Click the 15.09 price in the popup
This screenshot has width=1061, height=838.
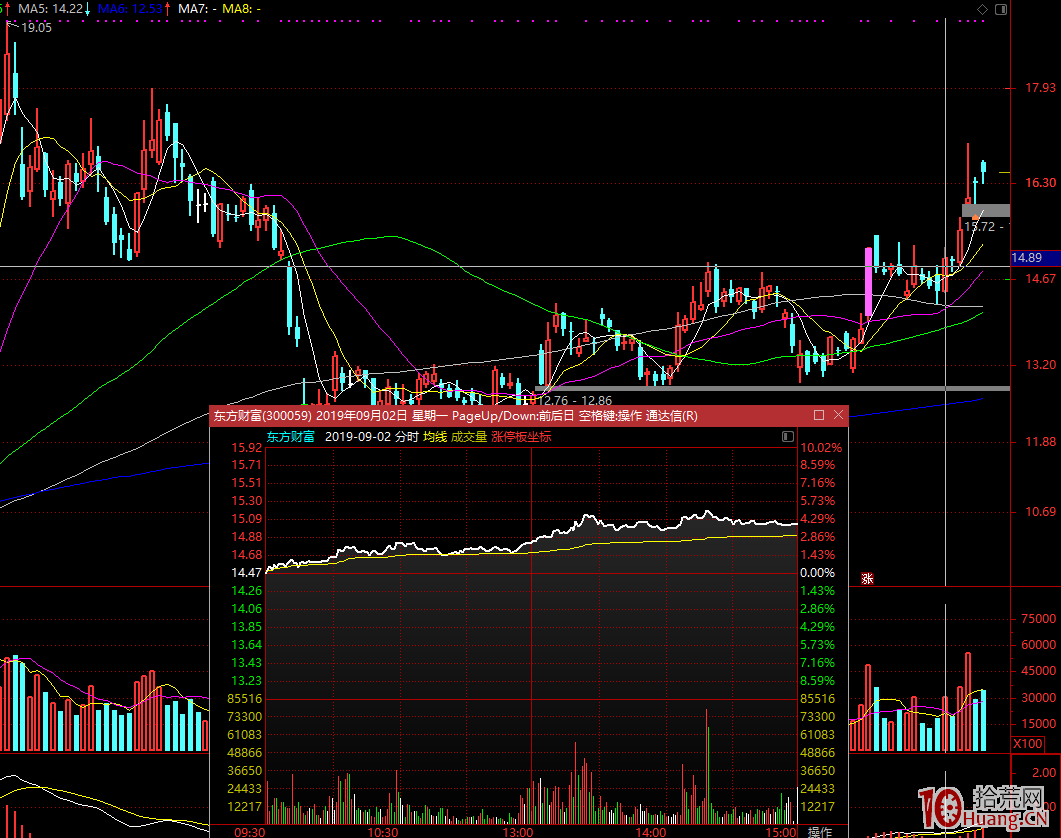click(246, 519)
